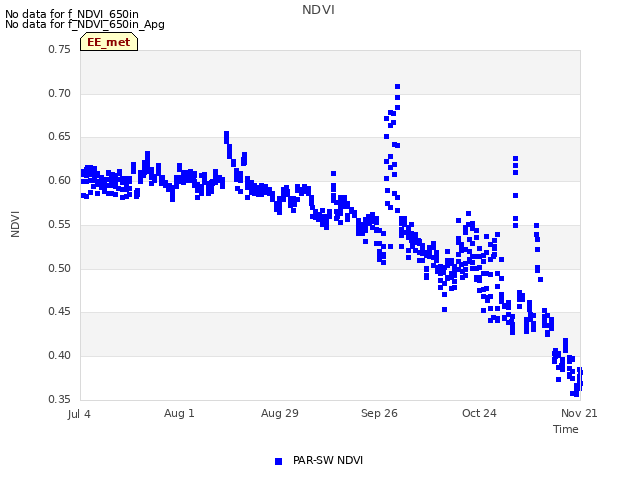Click the Sep 26 x-axis tick label
640x480 pixels.
pos(379,413)
